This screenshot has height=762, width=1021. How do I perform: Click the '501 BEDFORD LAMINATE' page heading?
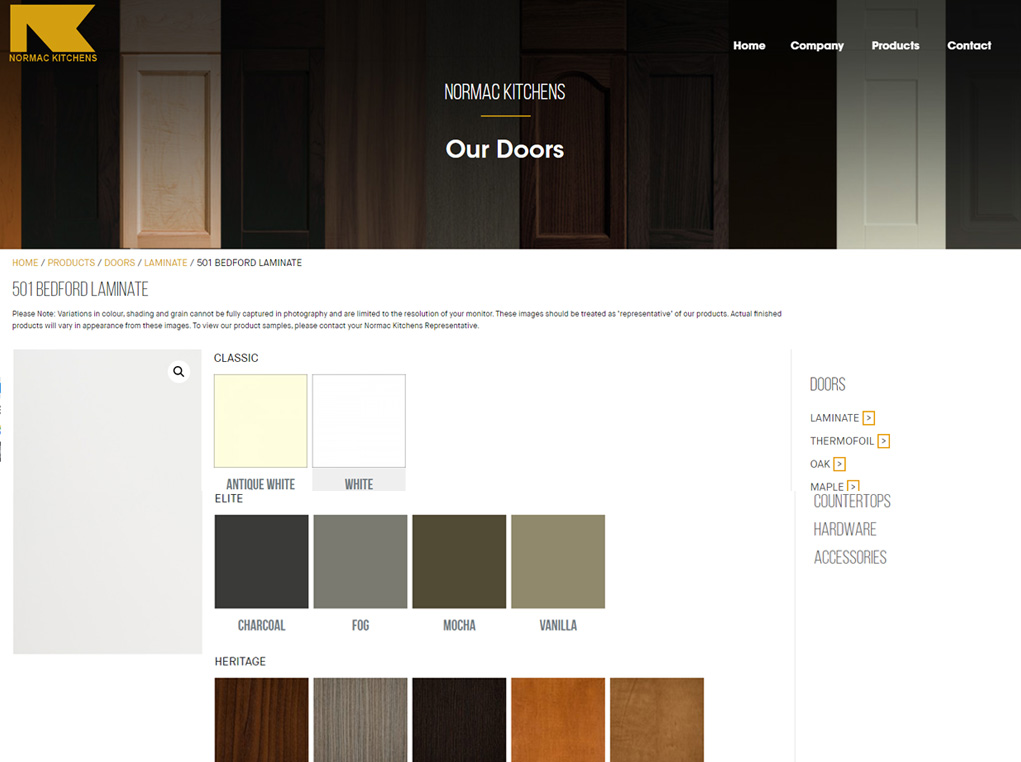[x=80, y=289]
